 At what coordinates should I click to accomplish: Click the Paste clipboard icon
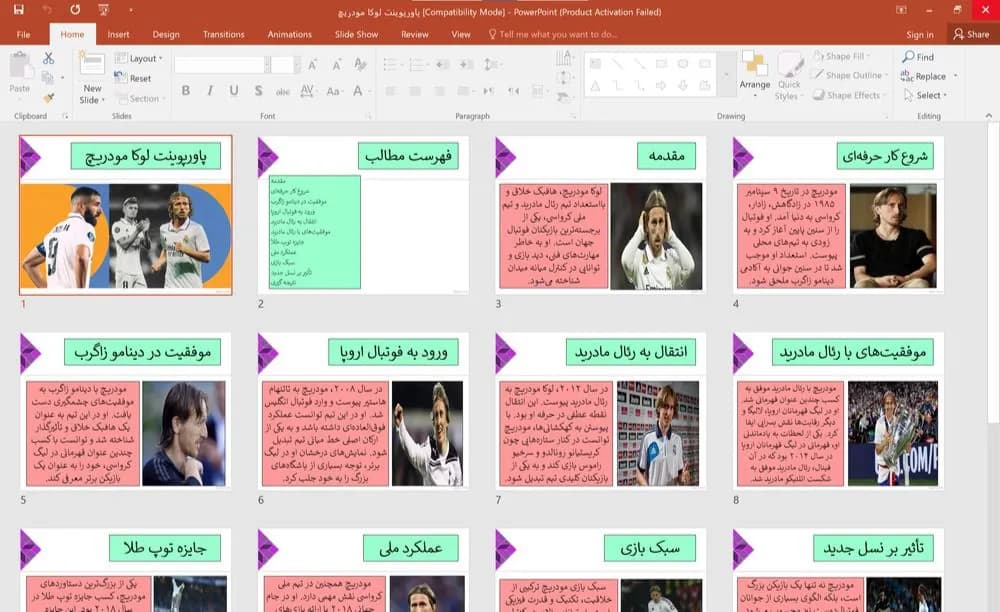20,66
